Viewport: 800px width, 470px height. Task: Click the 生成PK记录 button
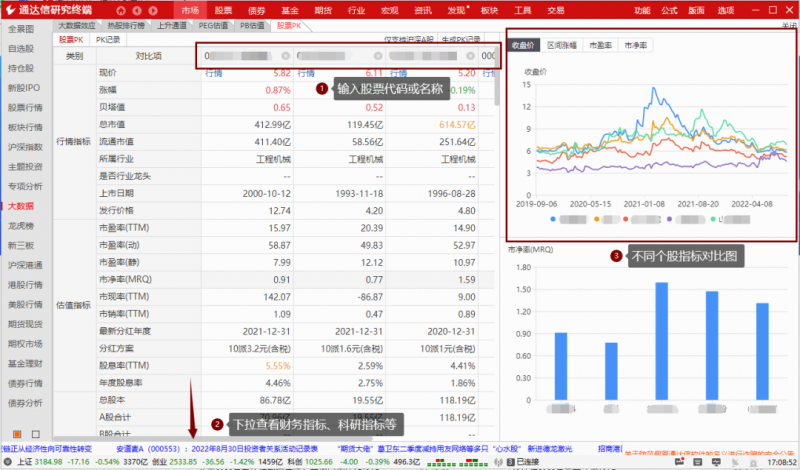click(x=461, y=39)
